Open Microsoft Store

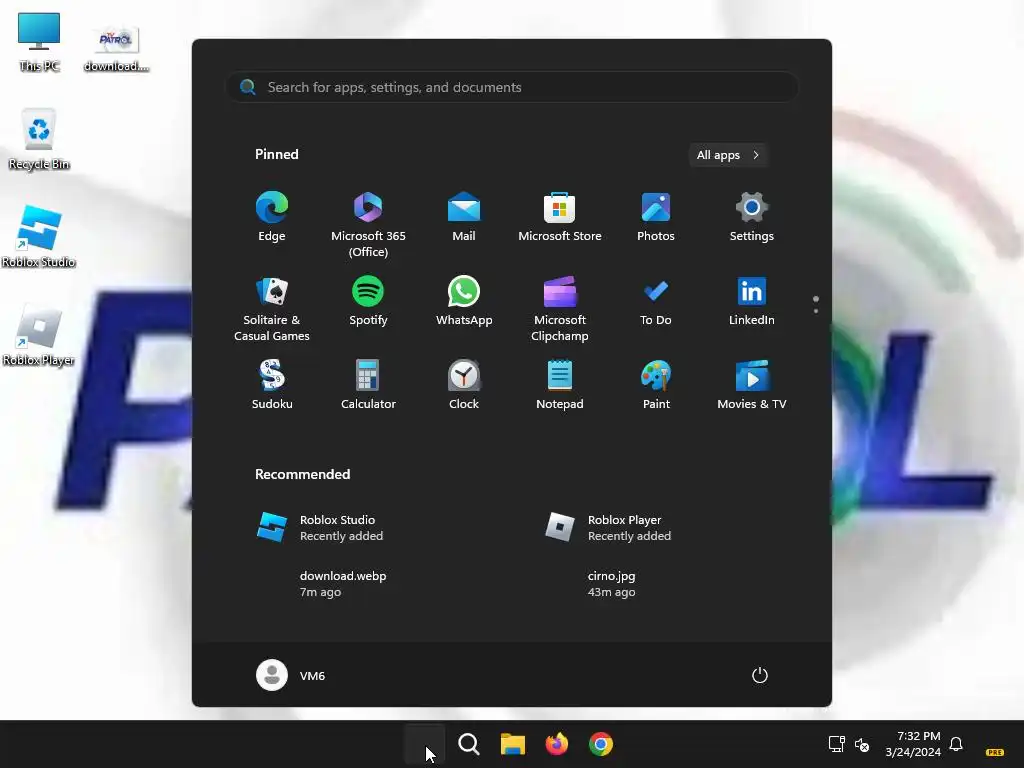coord(560,217)
